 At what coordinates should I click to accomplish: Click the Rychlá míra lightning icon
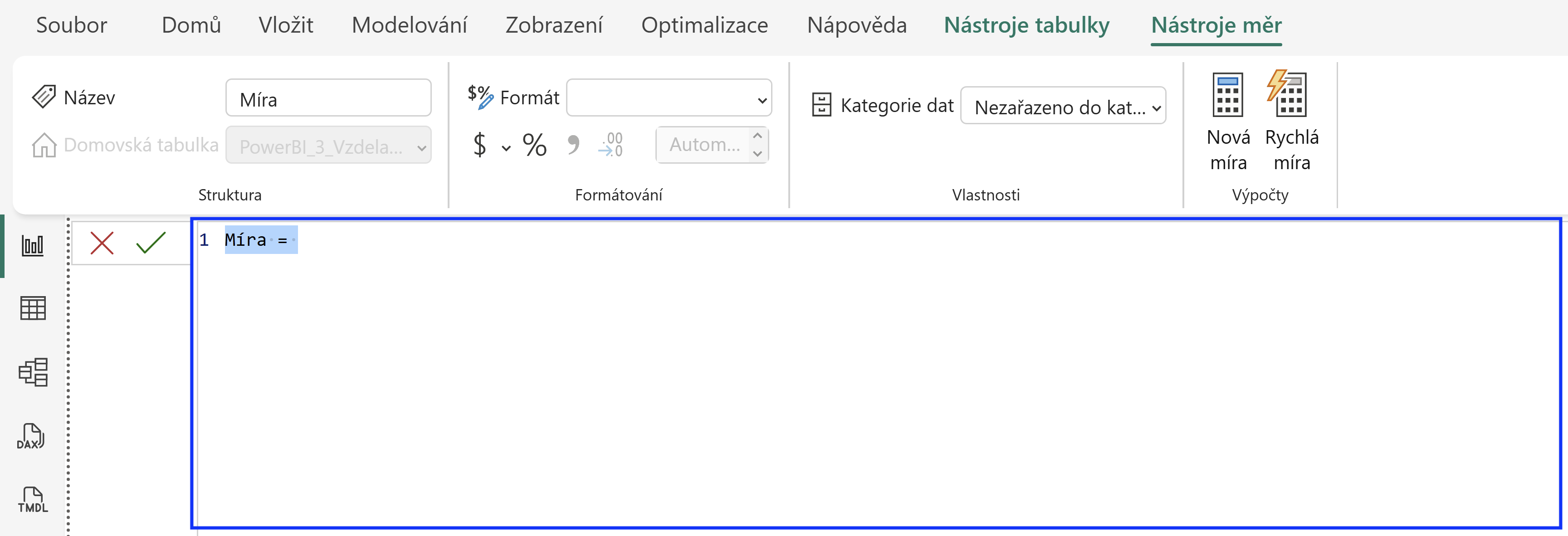tap(1286, 93)
